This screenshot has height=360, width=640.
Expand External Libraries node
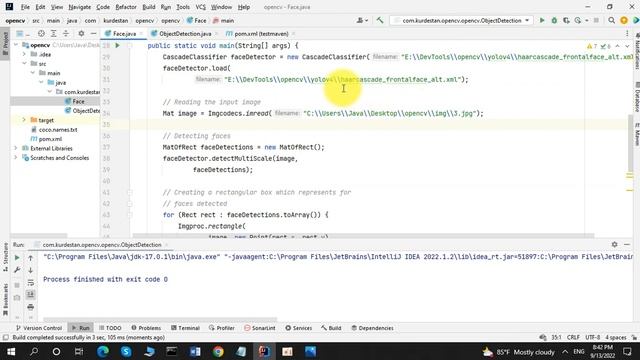16,148
